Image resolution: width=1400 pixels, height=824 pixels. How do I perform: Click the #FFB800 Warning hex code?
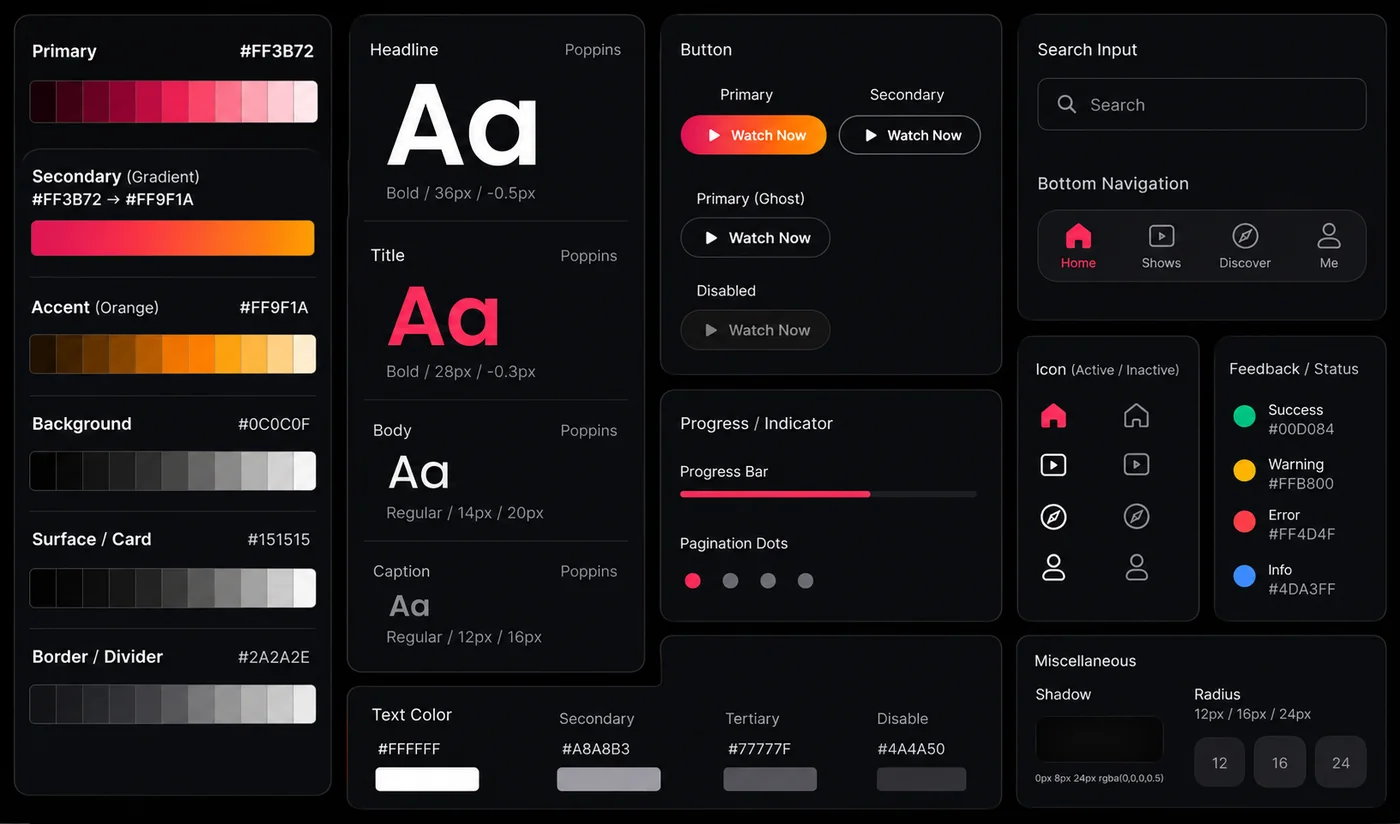1301,483
